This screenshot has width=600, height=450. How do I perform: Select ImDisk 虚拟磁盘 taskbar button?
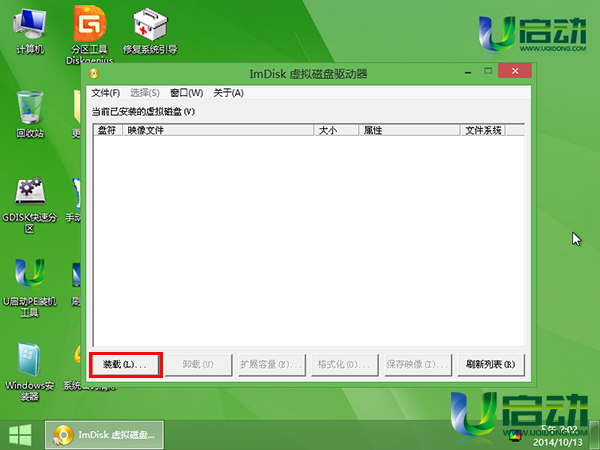104,435
